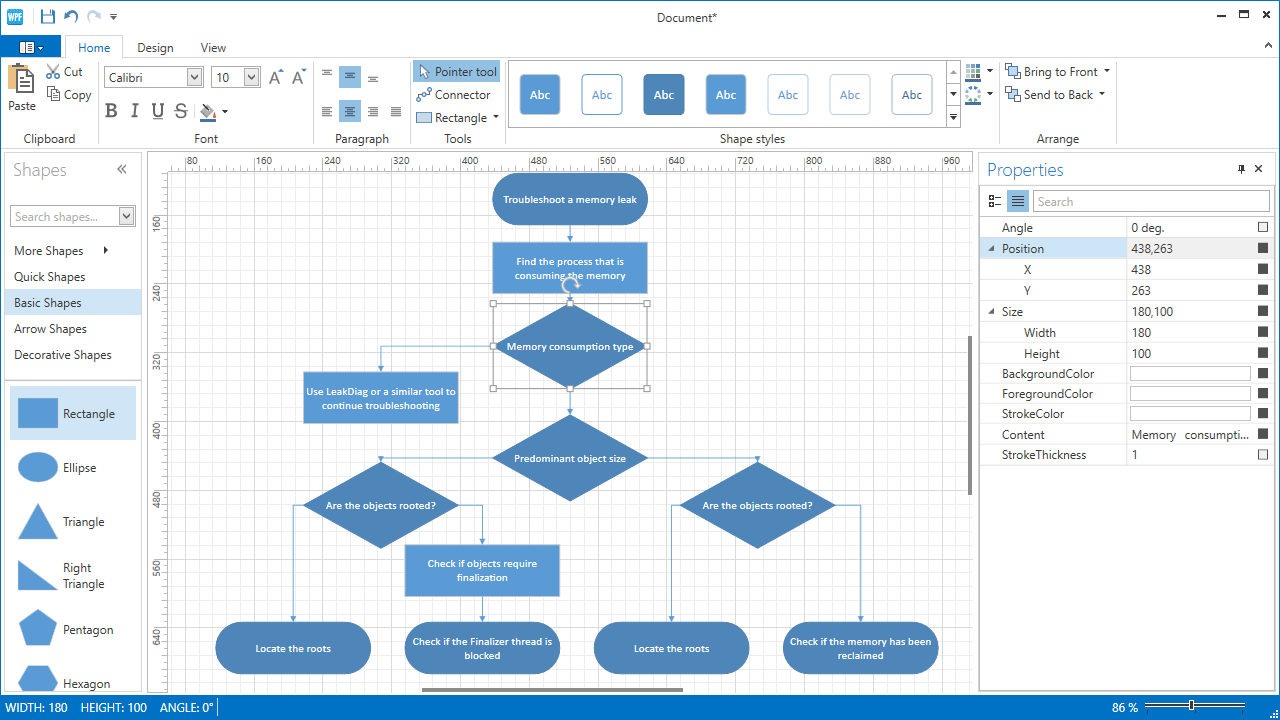Toggle Bold formatting
The image size is (1280, 720).
[111, 111]
